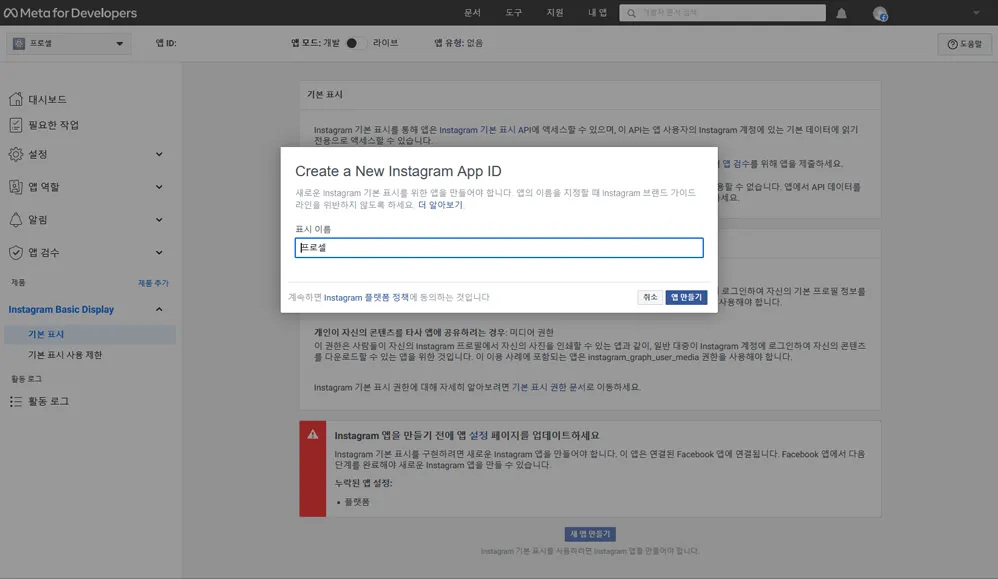The width and height of the screenshot is (998, 579).
Task: Open Instagram 플랫폼 정책 link
Action: tap(366, 297)
